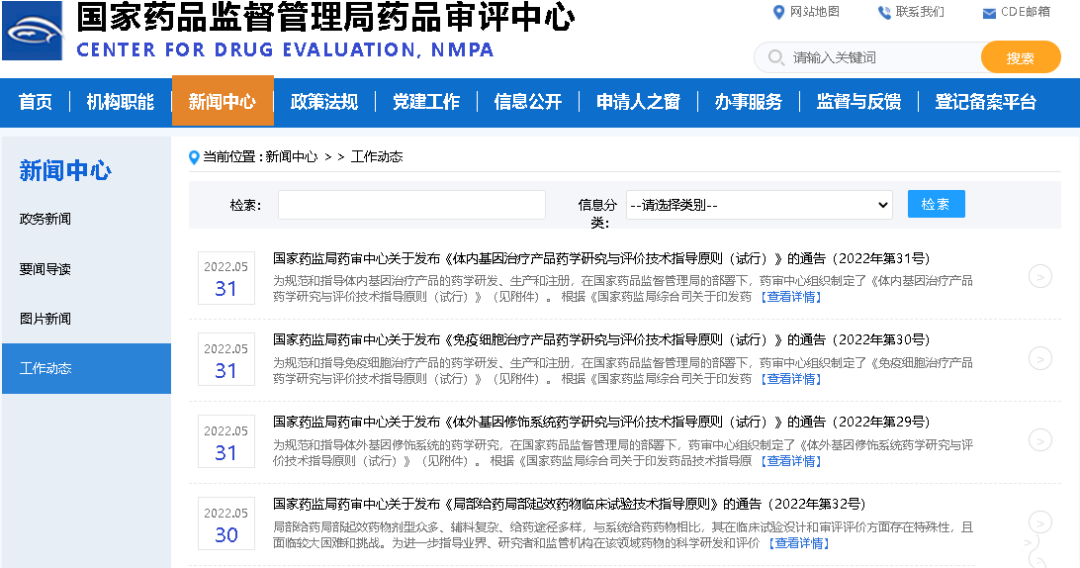Click the 联系我们 phone icon

[x=884, y=12]
